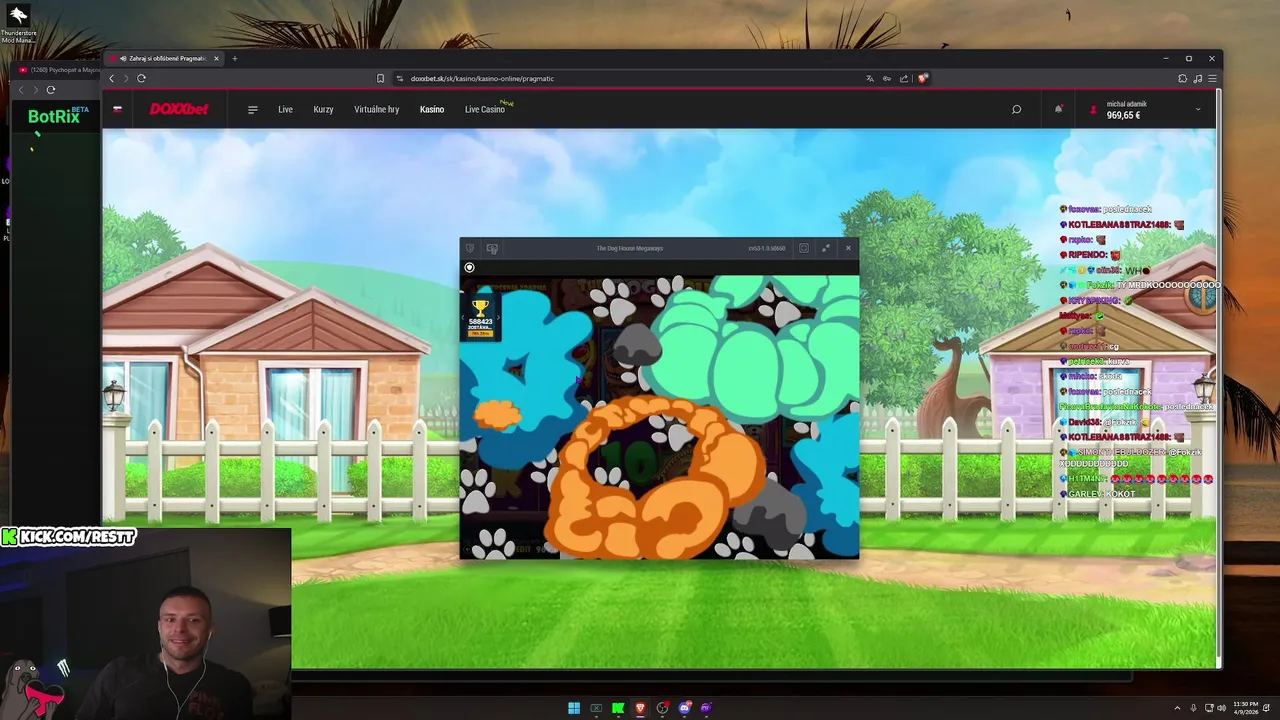Viewport: 1280px width, 720px height.
Task: Open a new browser tab
Action: 235,58
